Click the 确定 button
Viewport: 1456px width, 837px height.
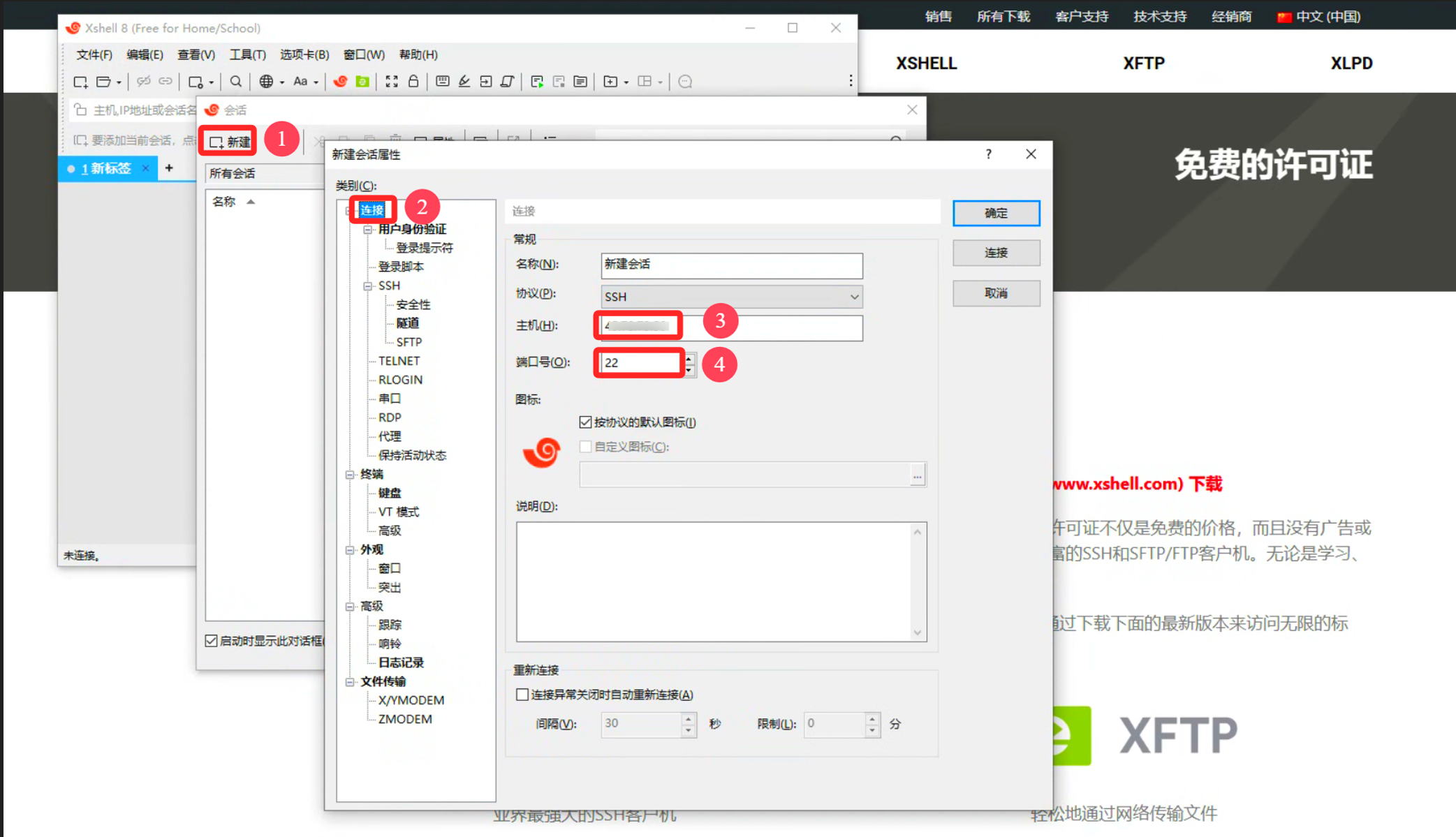(x=996, y=213)
